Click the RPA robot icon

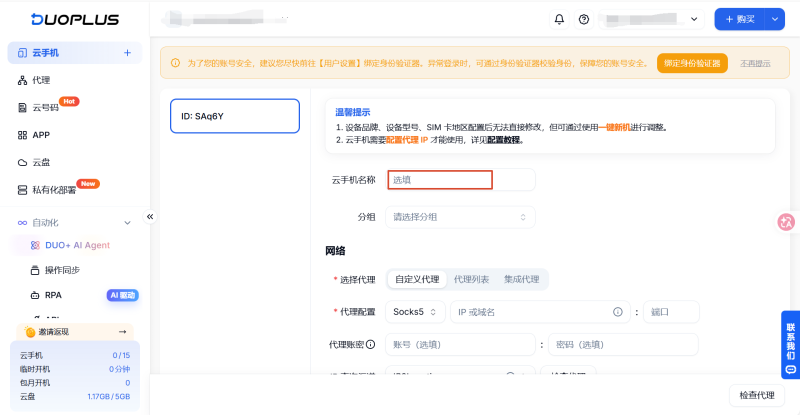(x=35, y=295)
